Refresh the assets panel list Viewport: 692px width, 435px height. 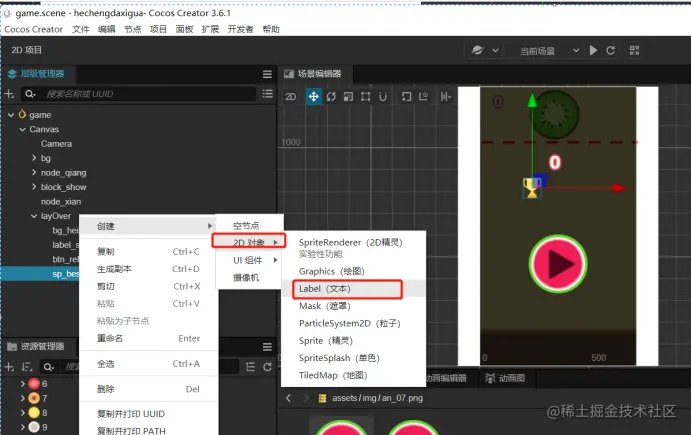267,367
